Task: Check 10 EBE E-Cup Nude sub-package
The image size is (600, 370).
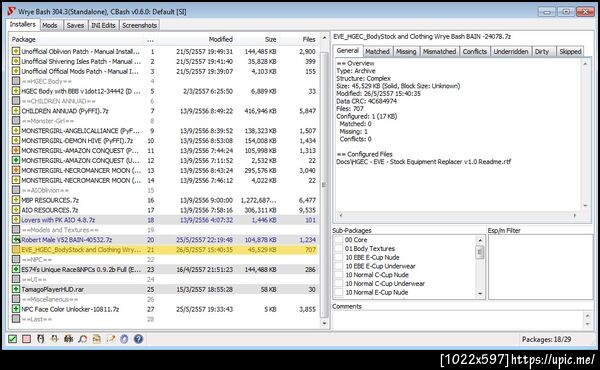Action: (x=339, y=258)
